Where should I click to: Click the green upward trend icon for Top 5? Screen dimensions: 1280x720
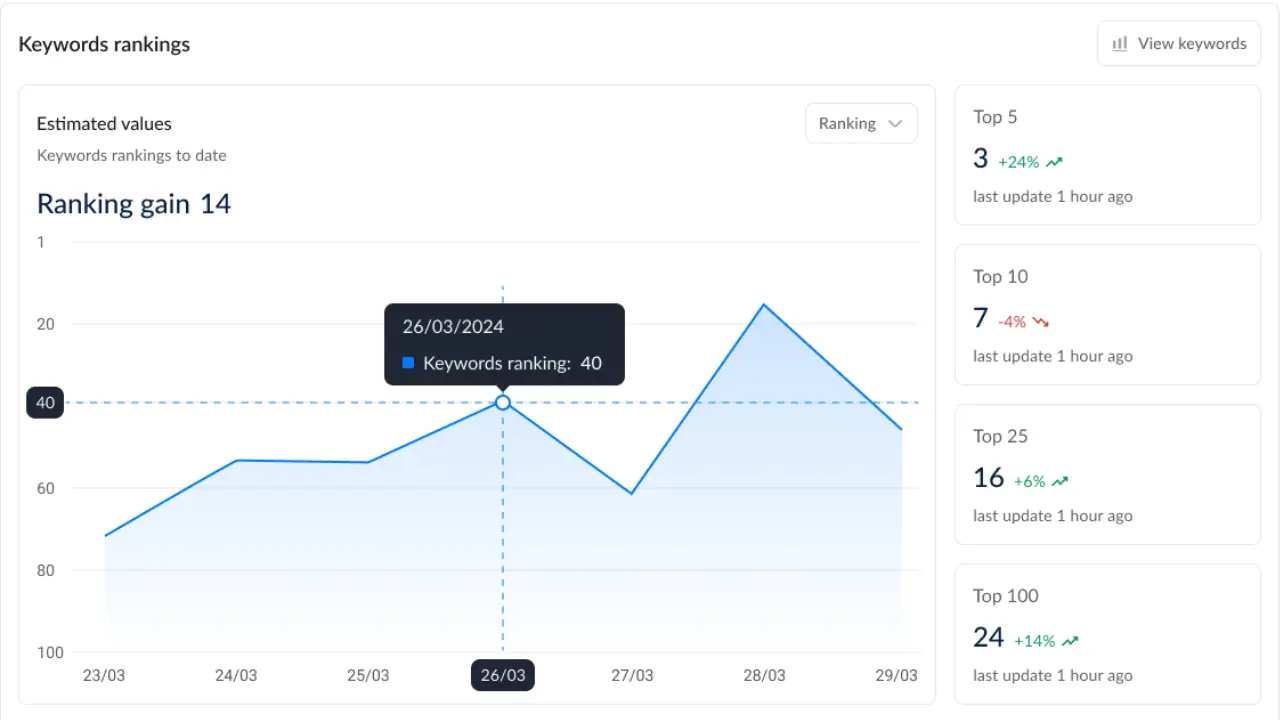(x=1054, y=160)
